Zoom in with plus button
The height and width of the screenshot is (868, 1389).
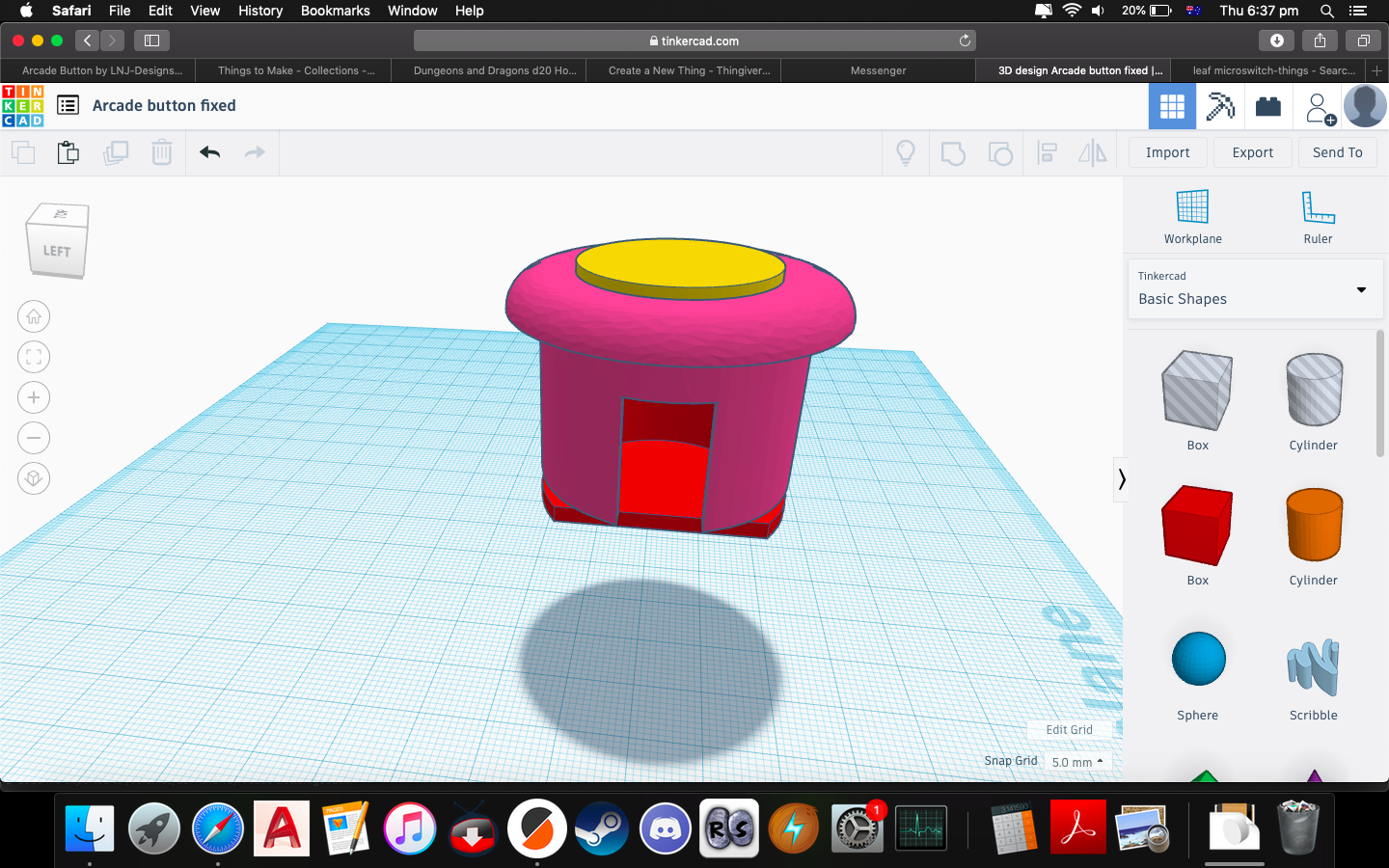click(x=34, y=397)
